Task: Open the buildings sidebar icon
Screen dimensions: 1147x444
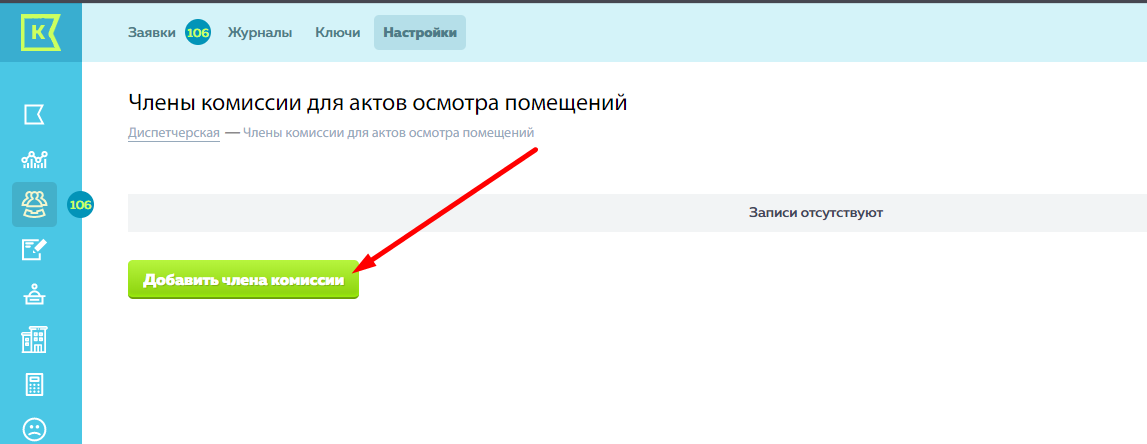Action: point(34,339)
